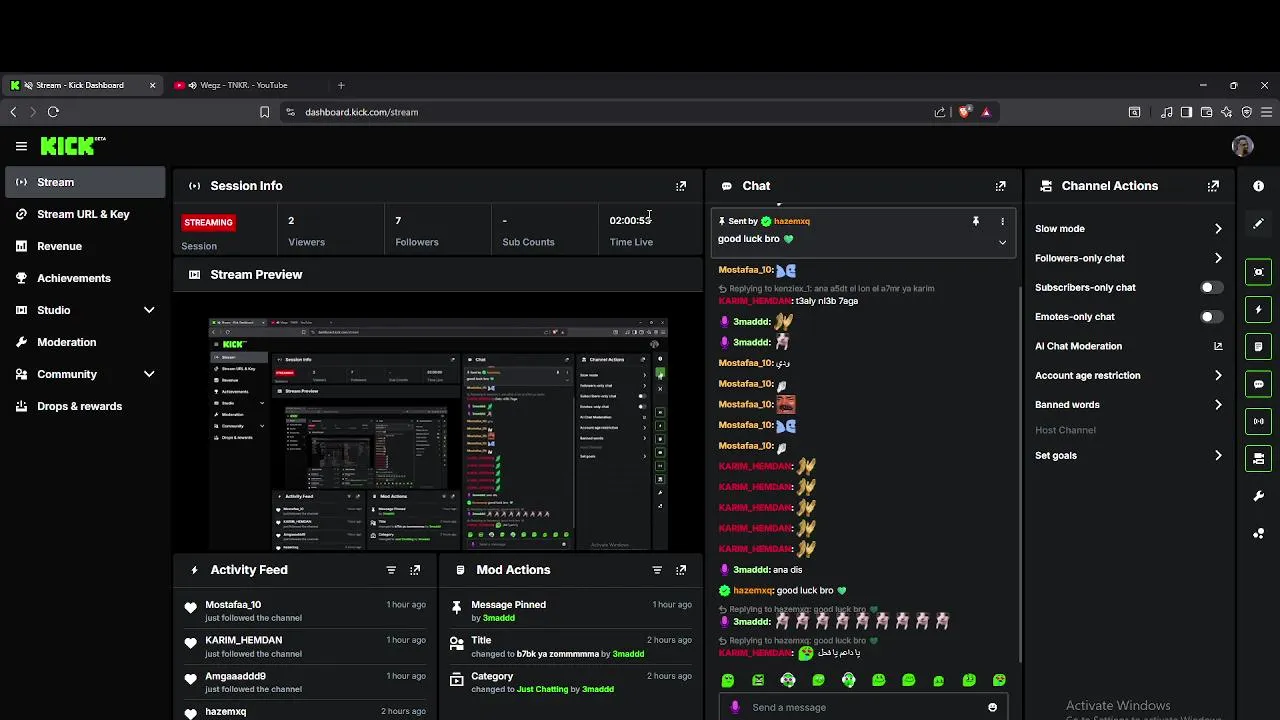Click the Kick logo

(x=72, y=146)
